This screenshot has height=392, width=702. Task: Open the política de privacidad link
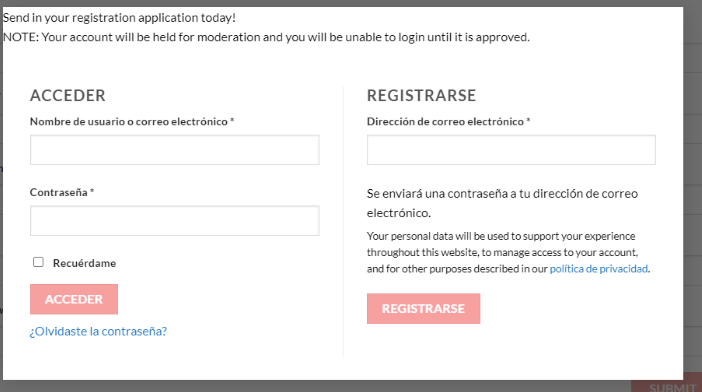(x=599, y=268)
